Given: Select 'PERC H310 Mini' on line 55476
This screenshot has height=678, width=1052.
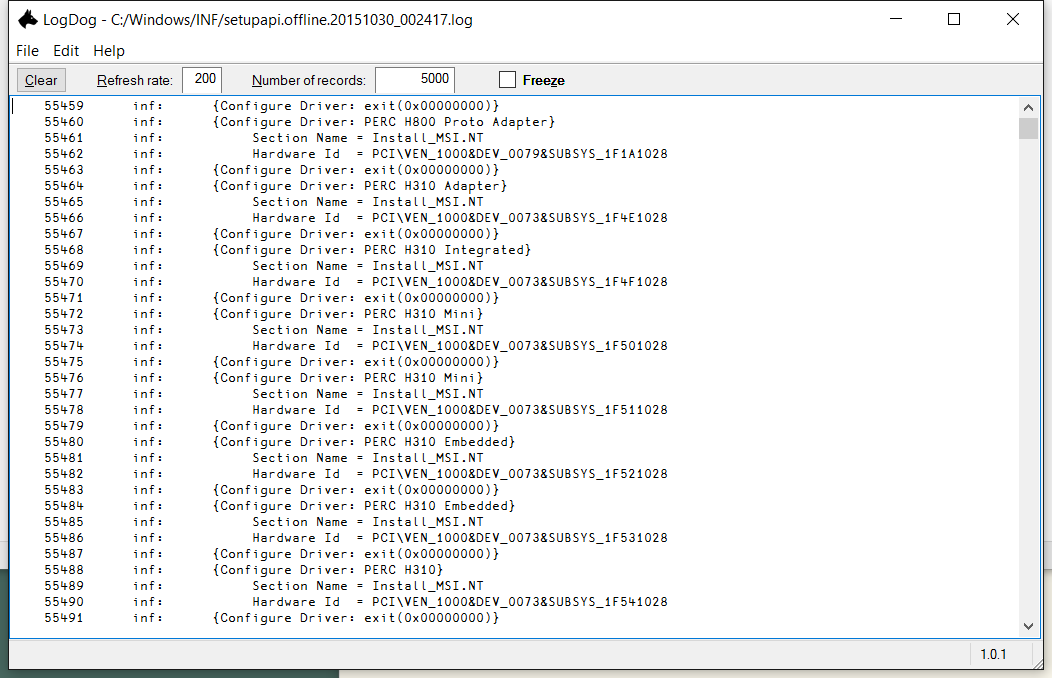Looking at the screenshot, I should pyautogui.click(x=423, y=378).
